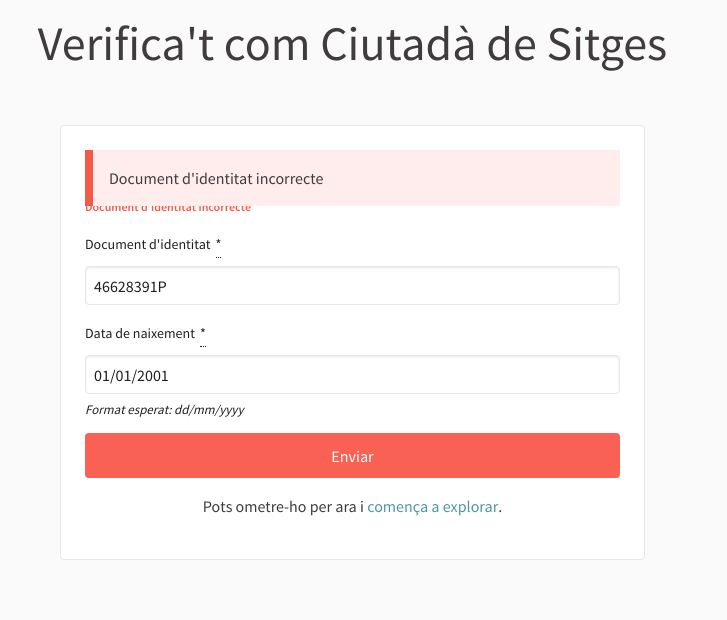Click the 01/01/2001 date value

pyautogui.click(x=131, y=376)
